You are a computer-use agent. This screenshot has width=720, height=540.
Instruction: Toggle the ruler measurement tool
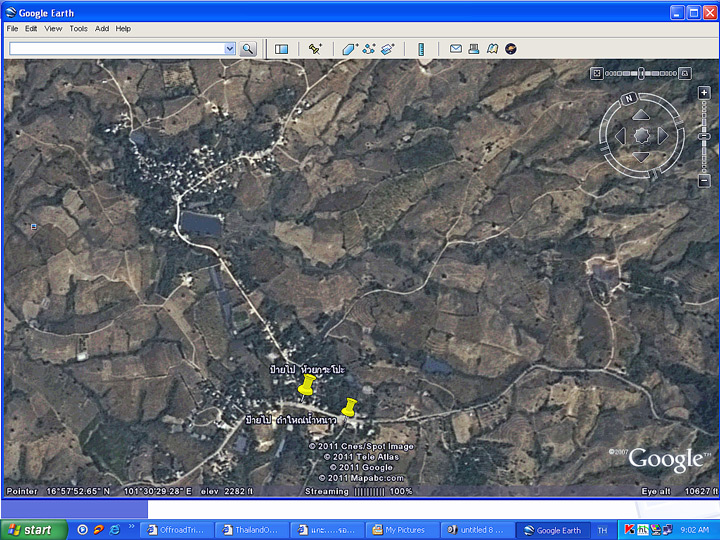pos(421,48)
